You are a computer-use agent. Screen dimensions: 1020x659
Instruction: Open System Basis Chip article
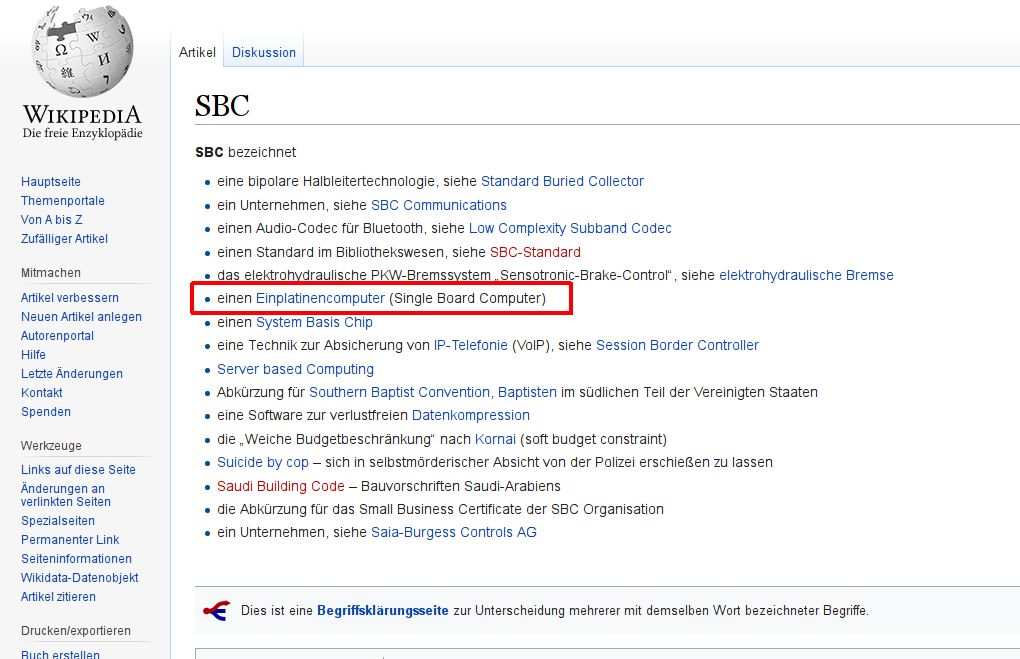(314, 322)
